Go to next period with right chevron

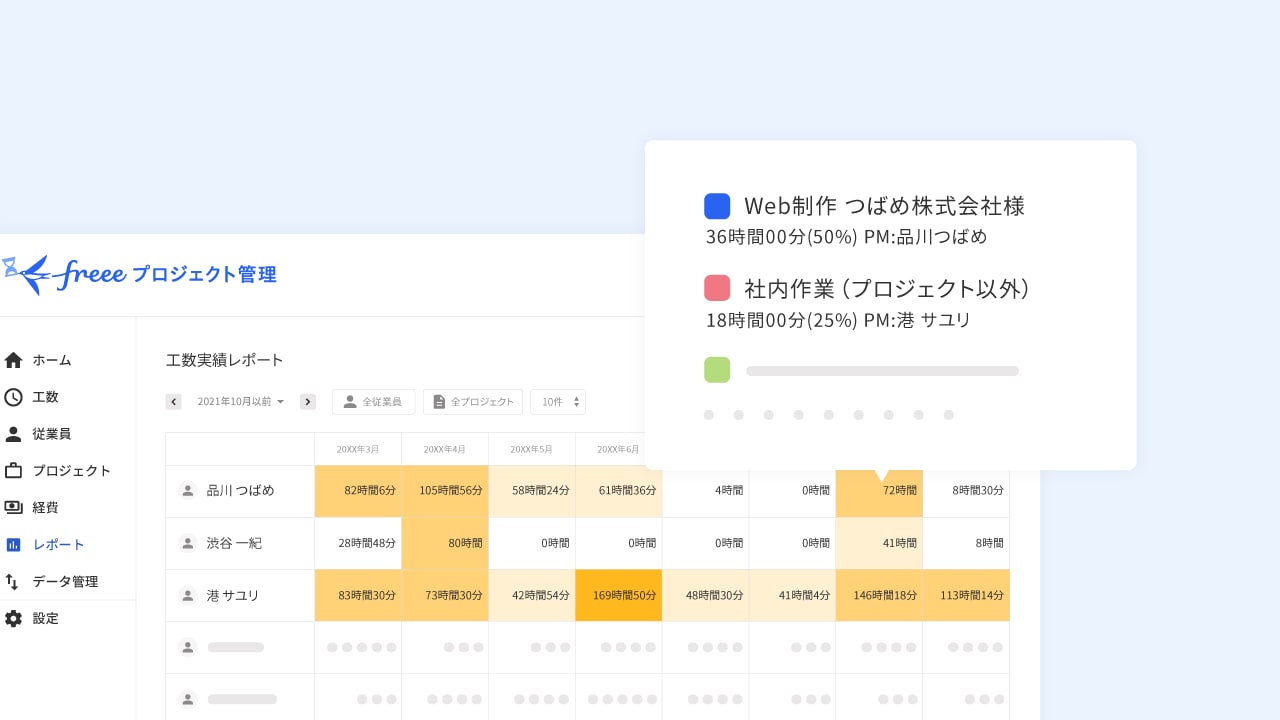[308, 401]
